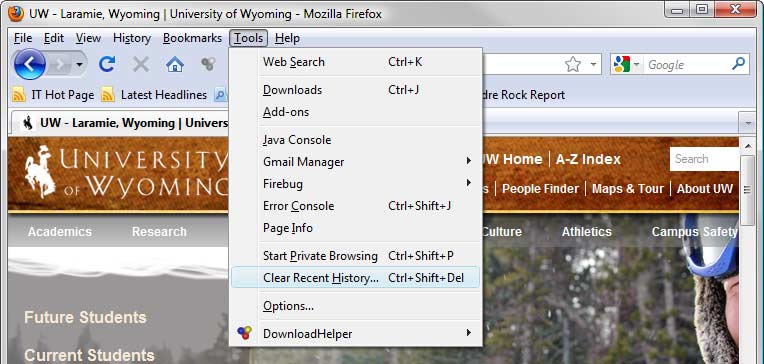Open the A-Z Index link
This screenshot has height=364, width=764.
(588, 159)
